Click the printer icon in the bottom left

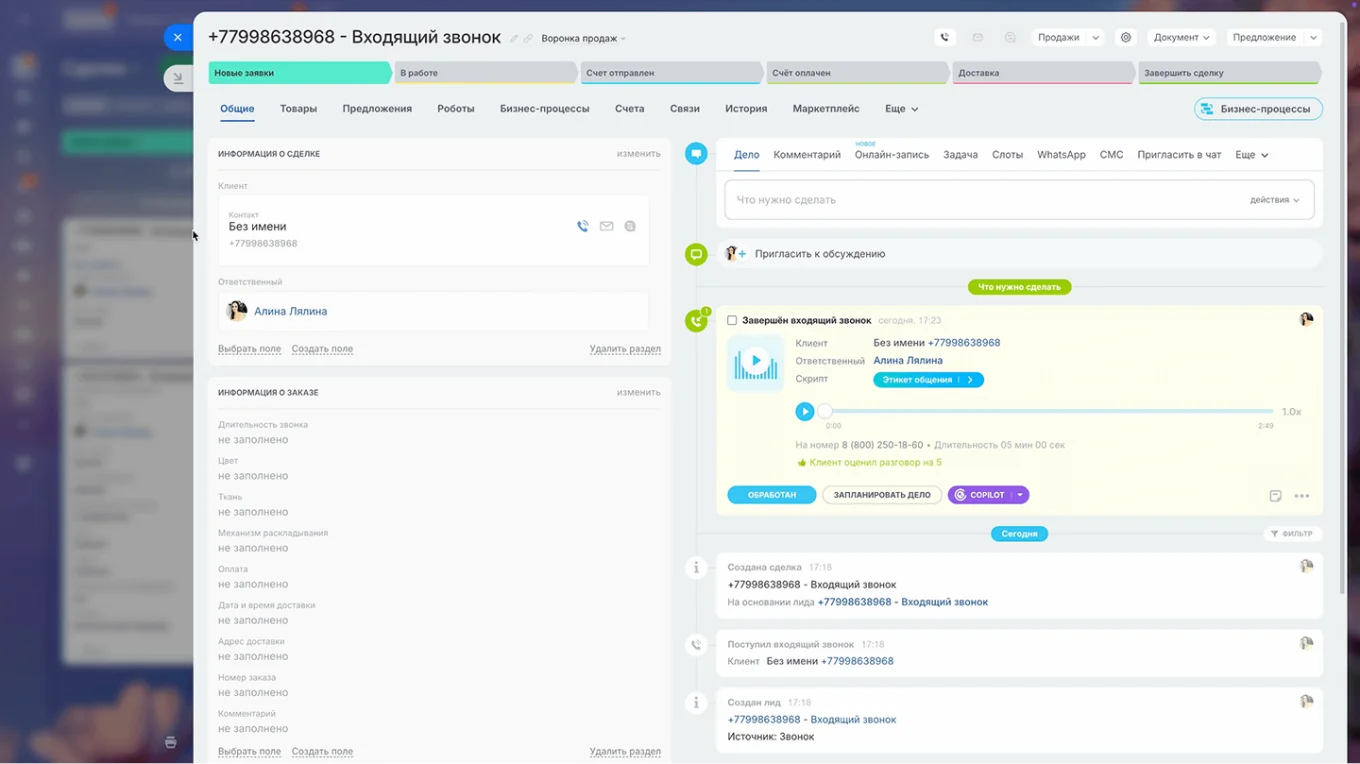click(x=170, y=742)
